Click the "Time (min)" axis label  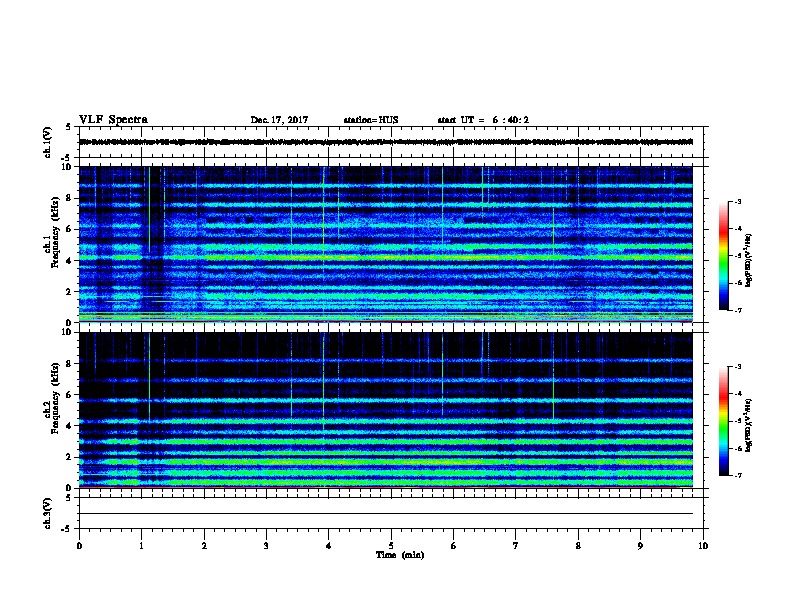tap(400, 555)
